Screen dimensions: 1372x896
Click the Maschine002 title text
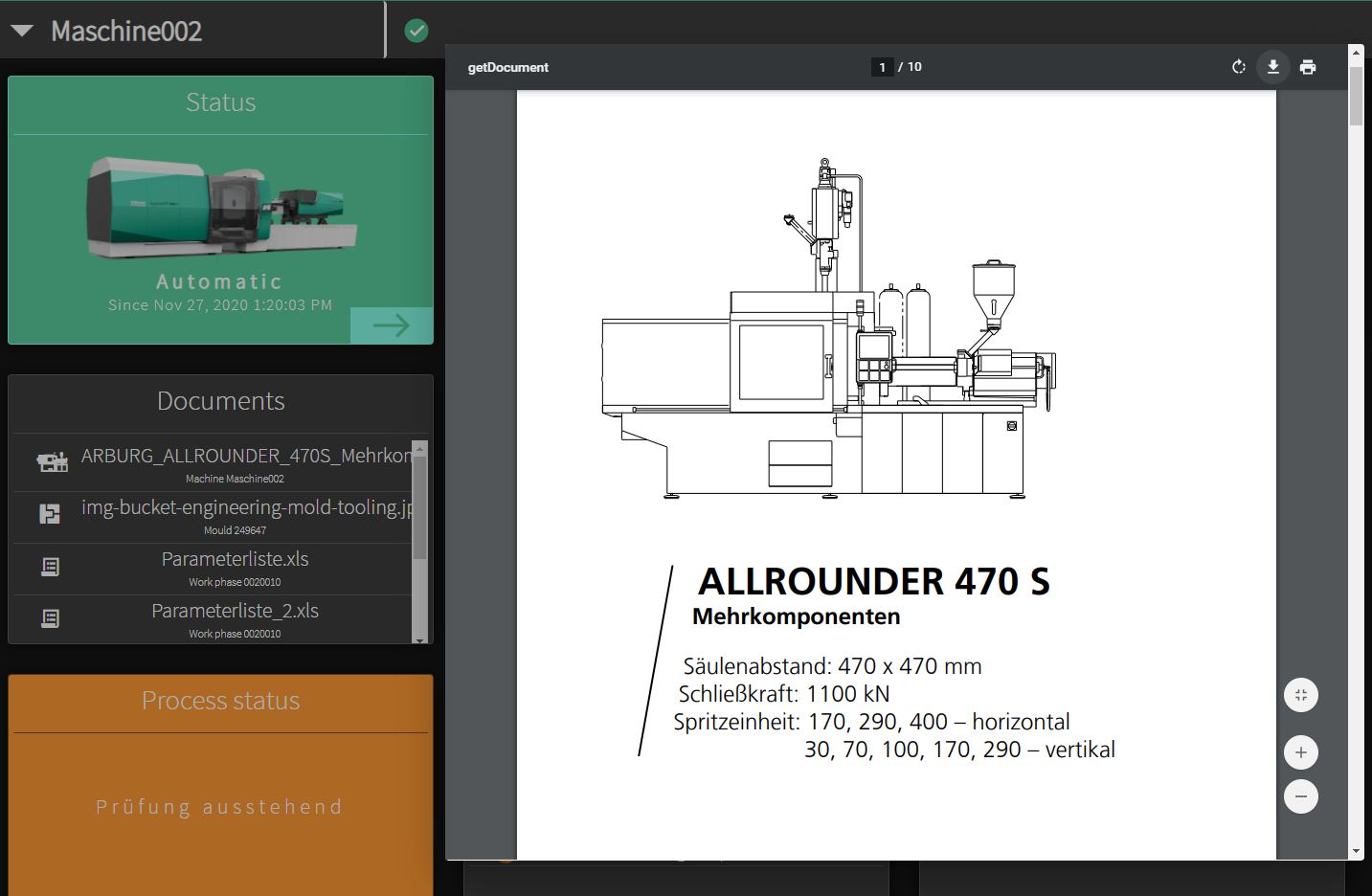coord(126,32)
